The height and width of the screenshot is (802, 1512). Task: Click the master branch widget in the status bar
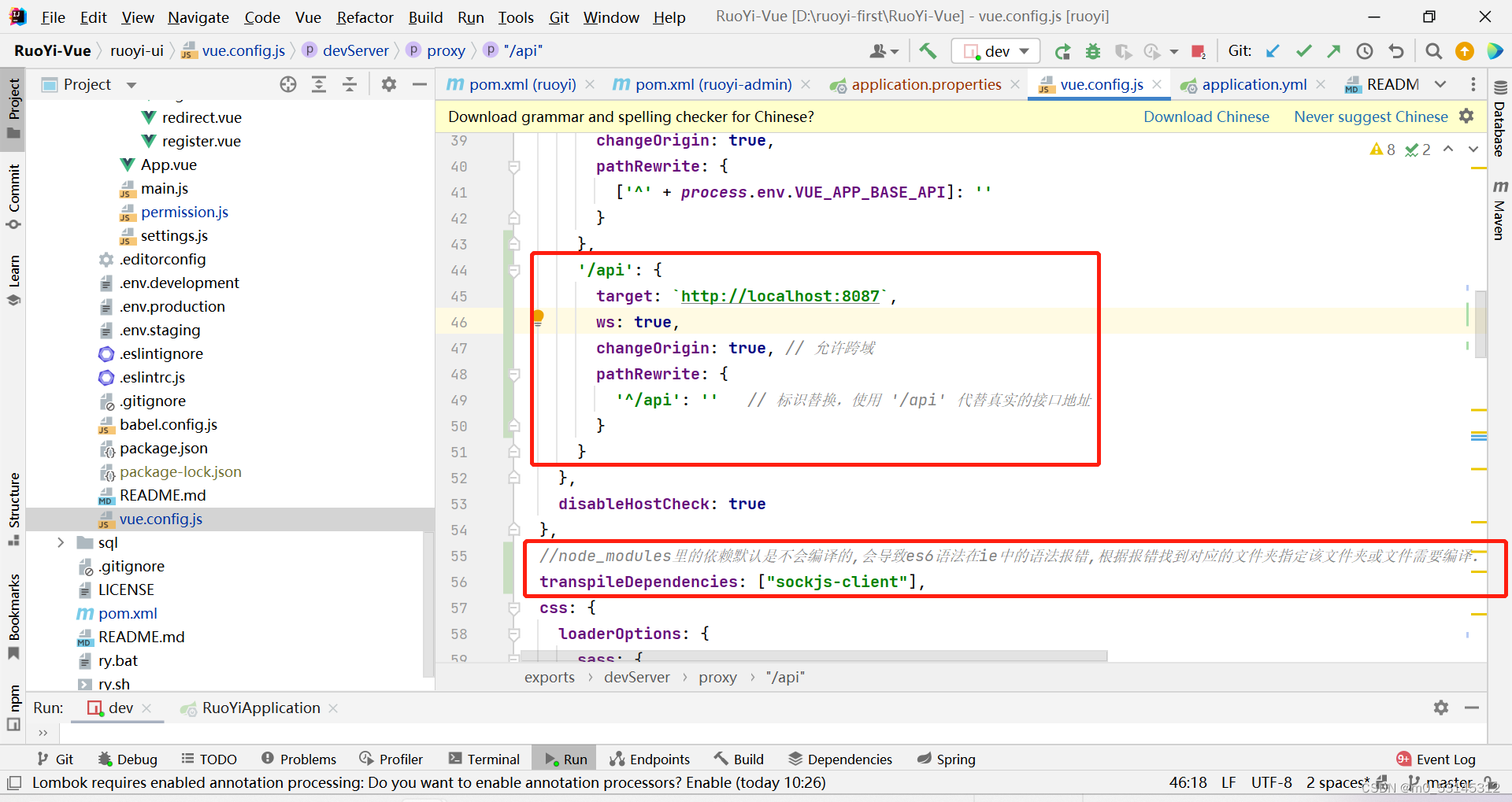[x=1449, y=782]
